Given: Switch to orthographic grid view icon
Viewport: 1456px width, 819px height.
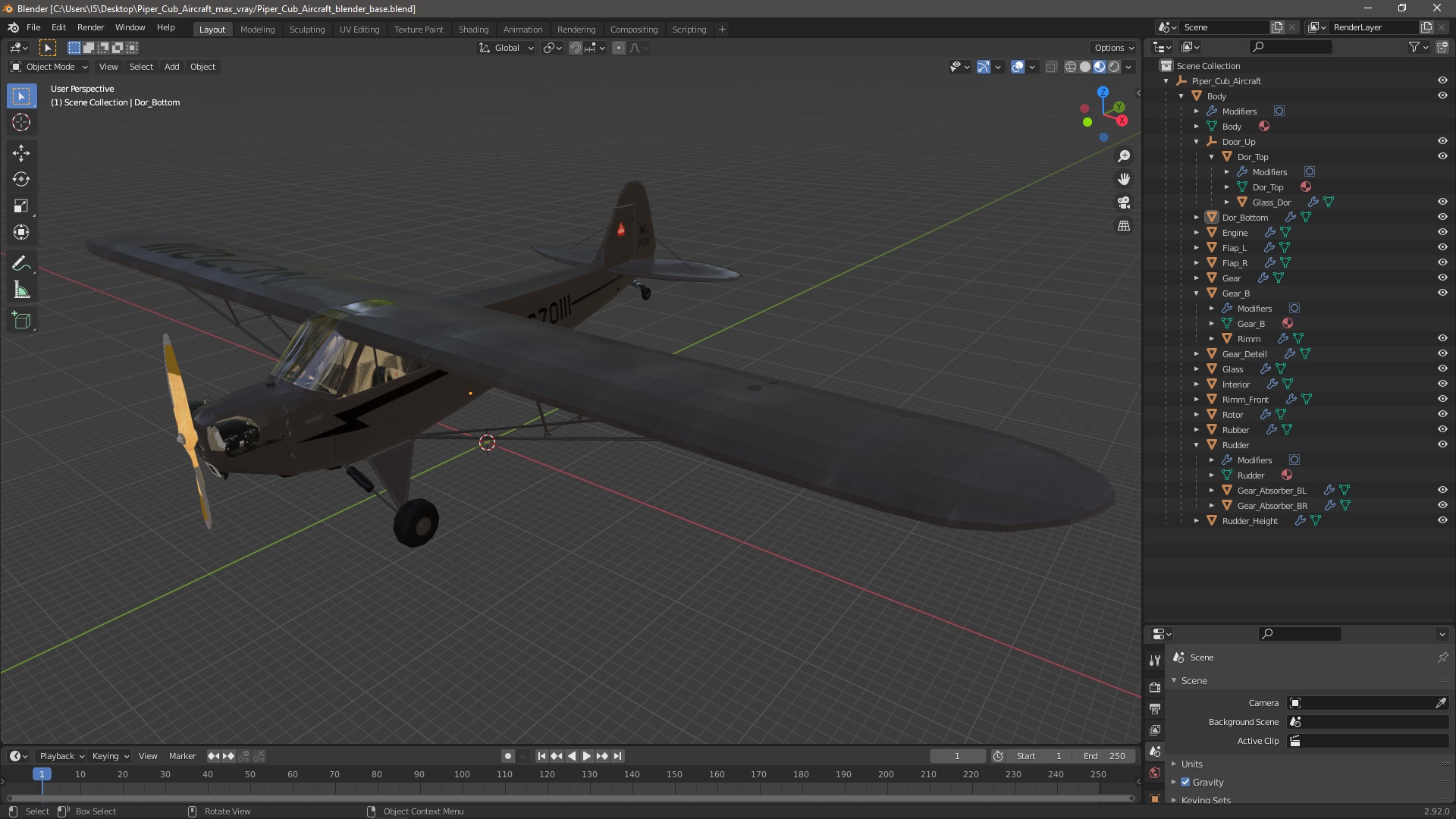Looking at the screenshot, I should point(1124,226).
